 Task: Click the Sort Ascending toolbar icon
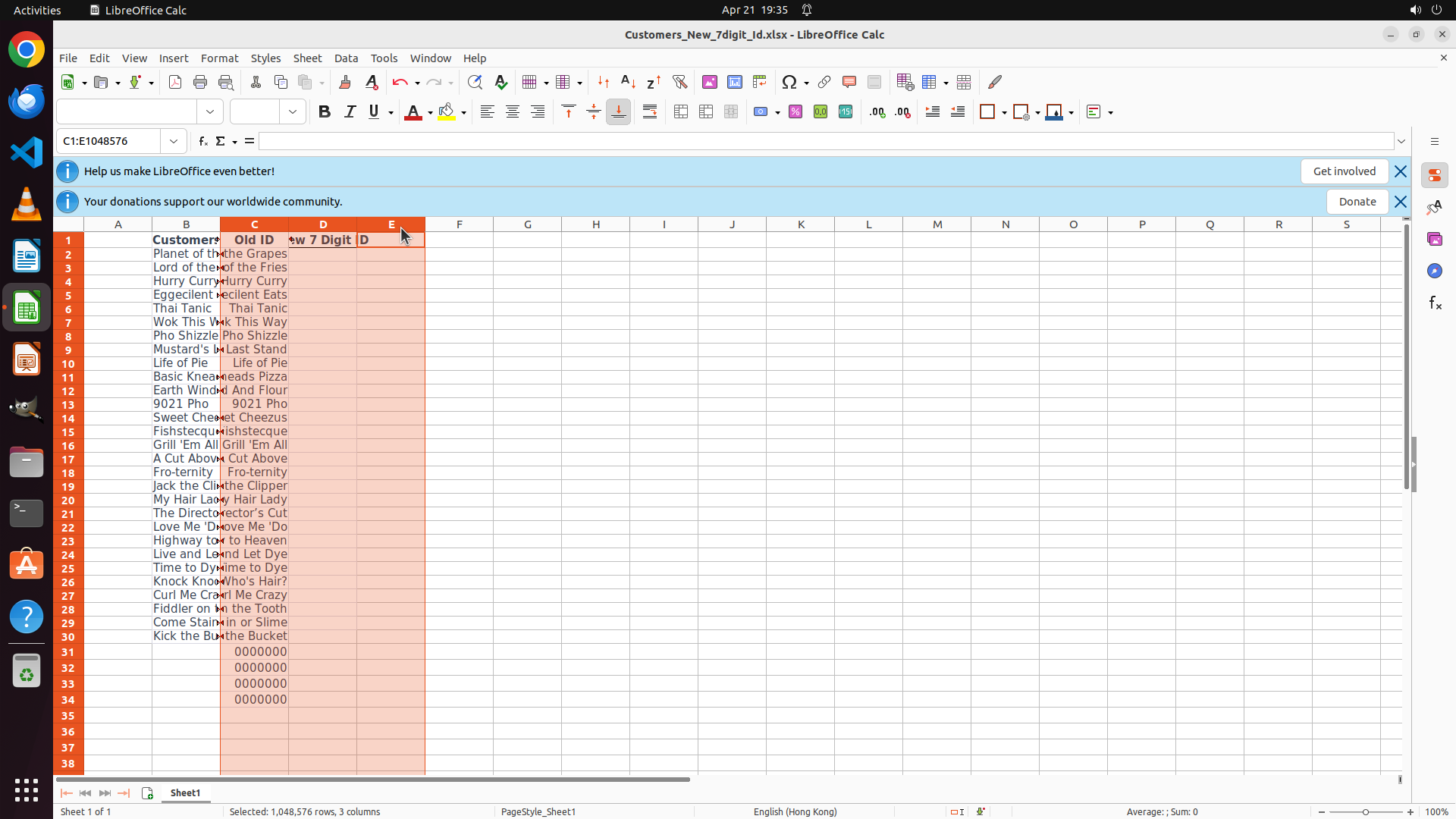628,82
